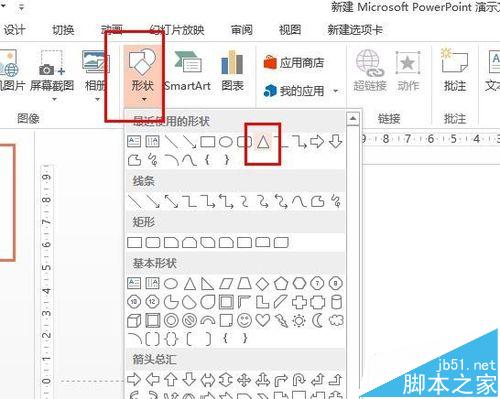The image size is (500, 399).
Task: Select the diamond shape in basic shapes
Action: 262,284
